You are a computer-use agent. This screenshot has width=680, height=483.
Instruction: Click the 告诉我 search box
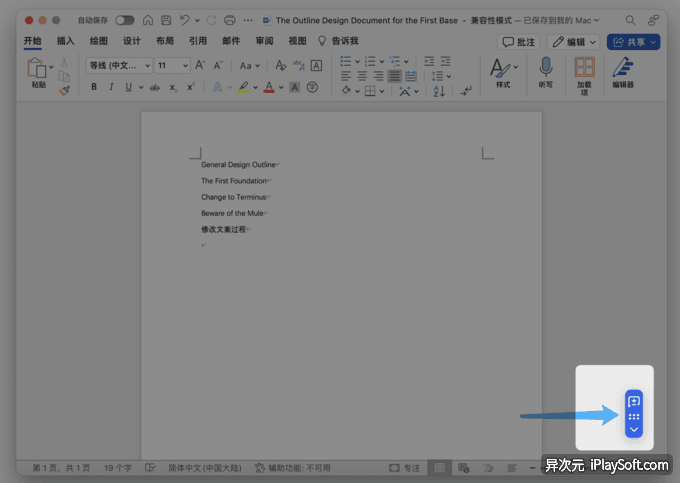click(x=339, y=41)
